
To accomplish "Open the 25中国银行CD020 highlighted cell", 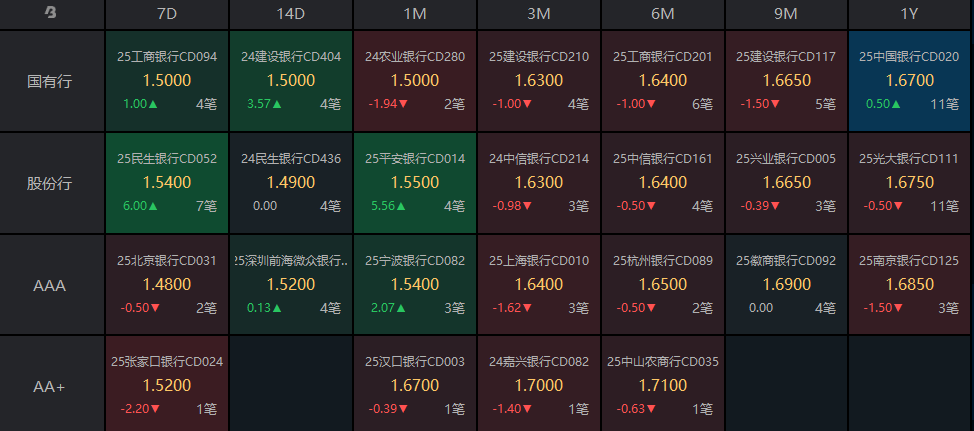I will 910,81.
